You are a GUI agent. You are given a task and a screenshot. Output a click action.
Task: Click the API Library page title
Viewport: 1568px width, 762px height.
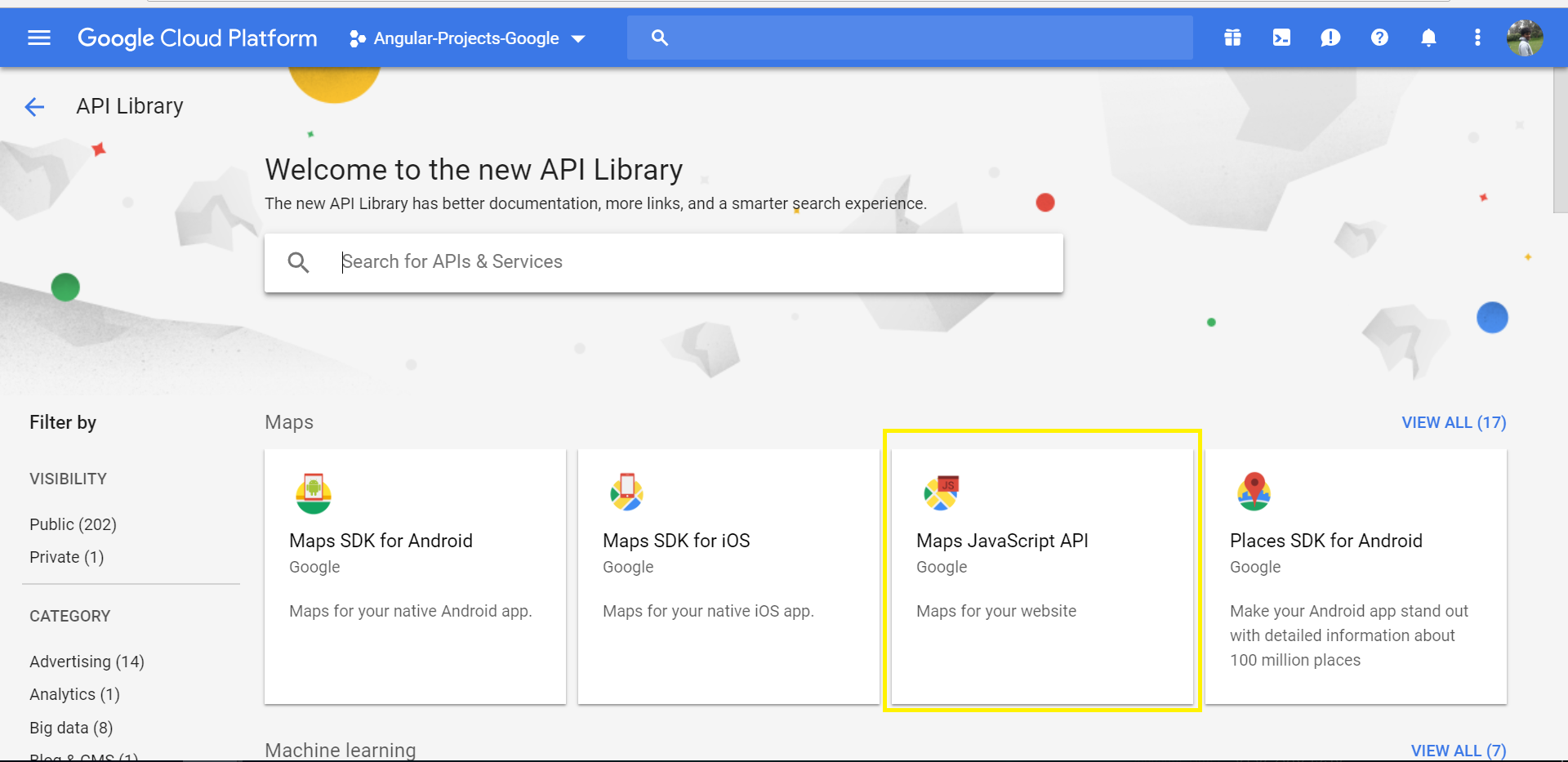130,106
